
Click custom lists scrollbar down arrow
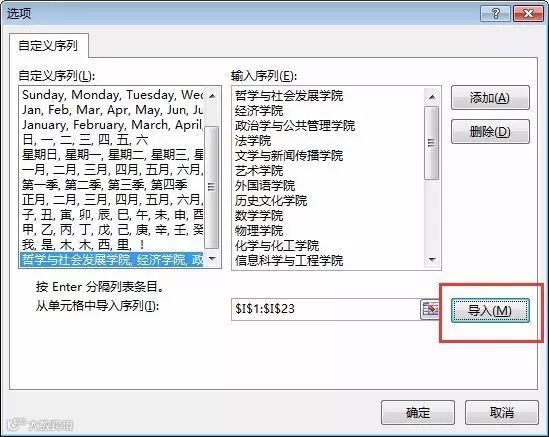click(x=212, y=259)
